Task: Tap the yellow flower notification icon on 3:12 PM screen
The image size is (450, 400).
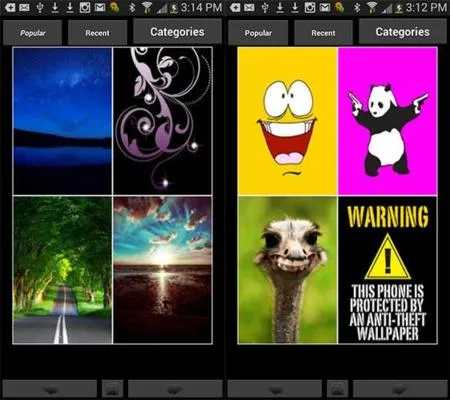Action: [339, 7]
